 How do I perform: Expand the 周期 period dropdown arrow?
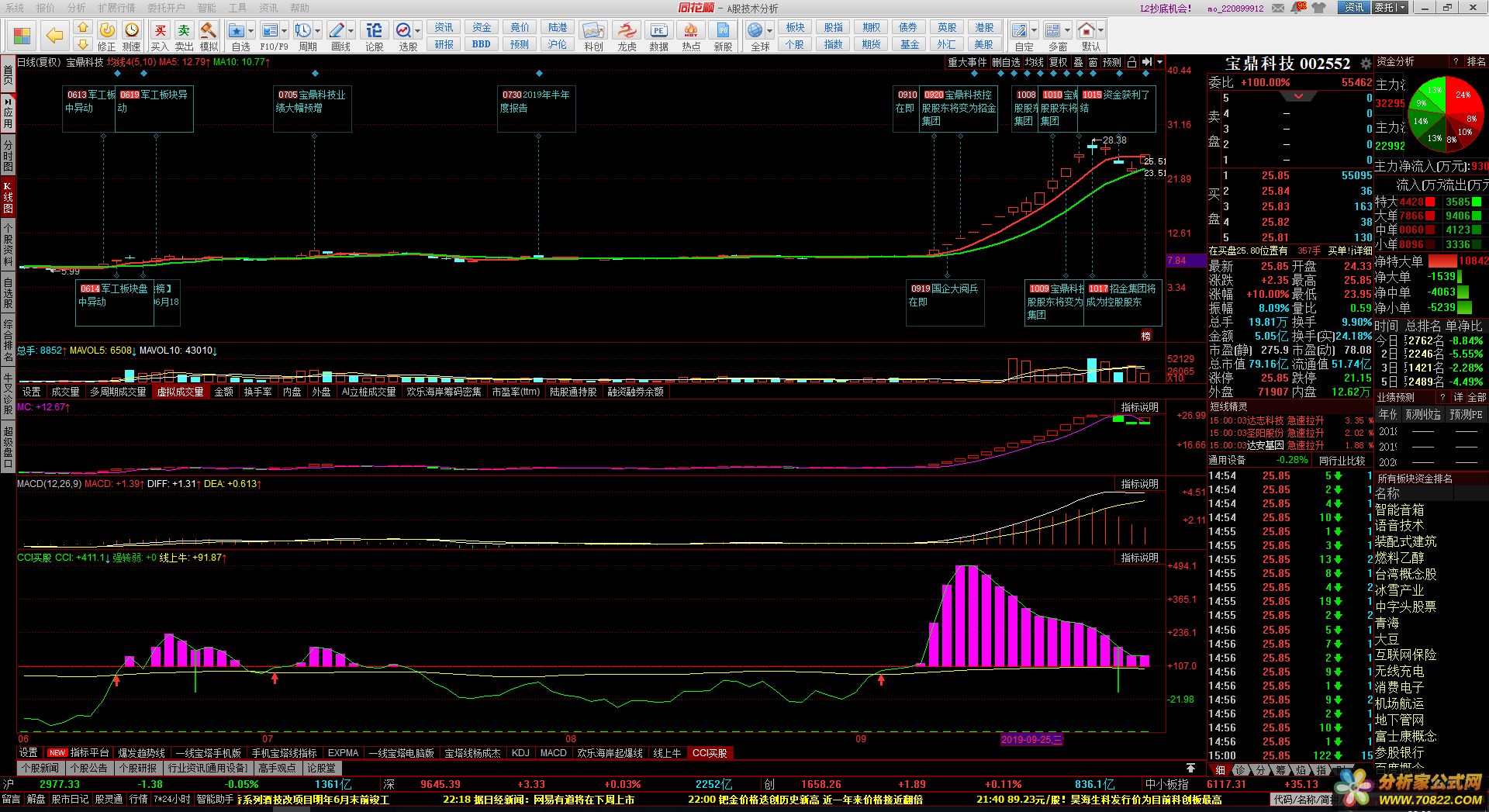click(317, 32)
